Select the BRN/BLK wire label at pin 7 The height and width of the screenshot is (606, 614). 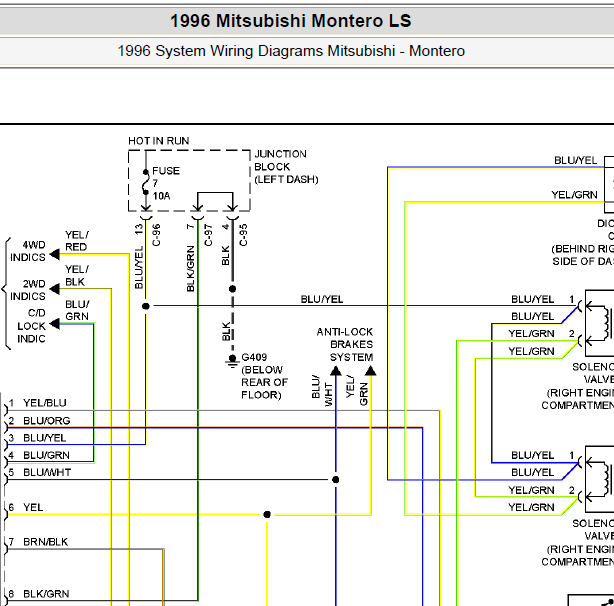click(46, 542)
